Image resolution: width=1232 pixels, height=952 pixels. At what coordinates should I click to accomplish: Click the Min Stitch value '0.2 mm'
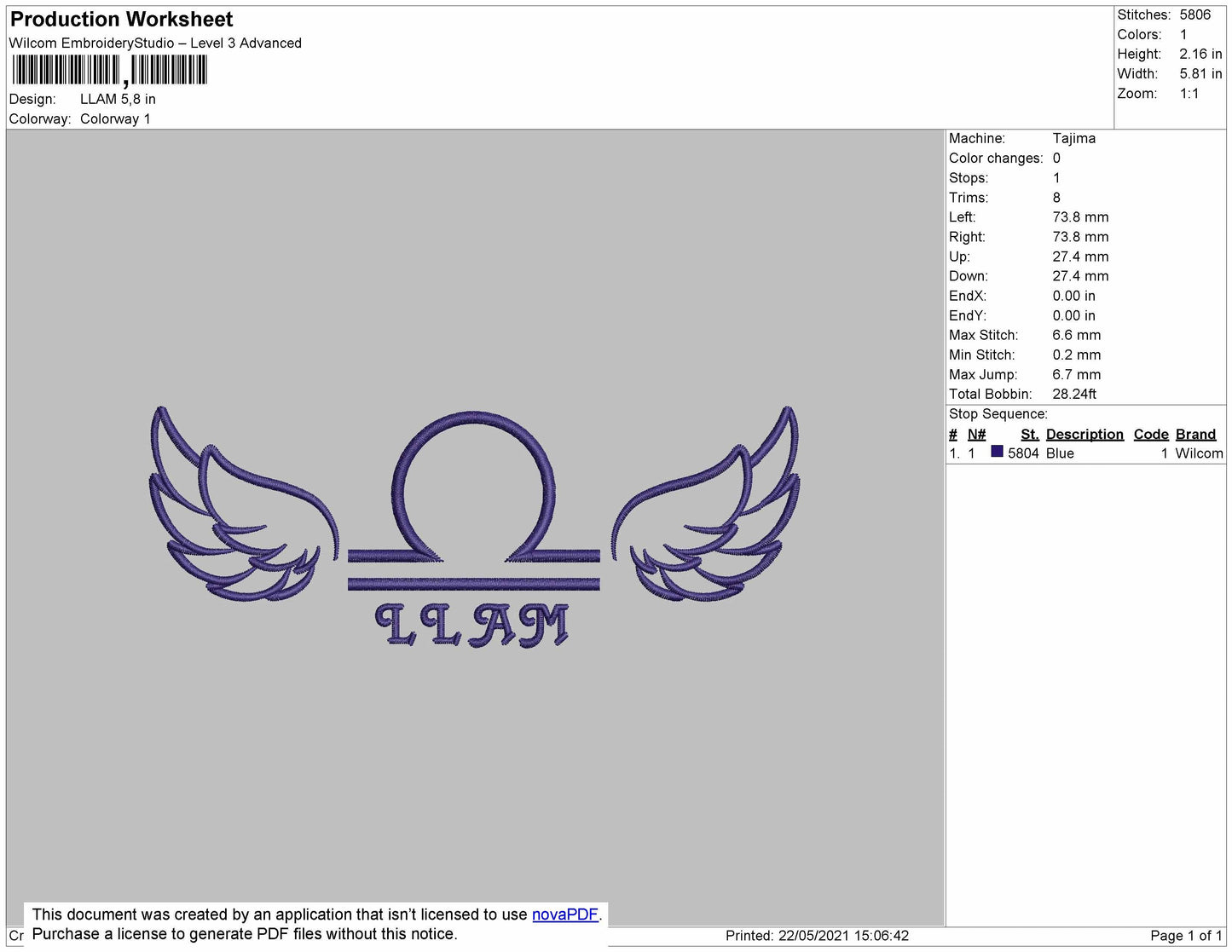pyautogui.click(x=1077, y=355)
